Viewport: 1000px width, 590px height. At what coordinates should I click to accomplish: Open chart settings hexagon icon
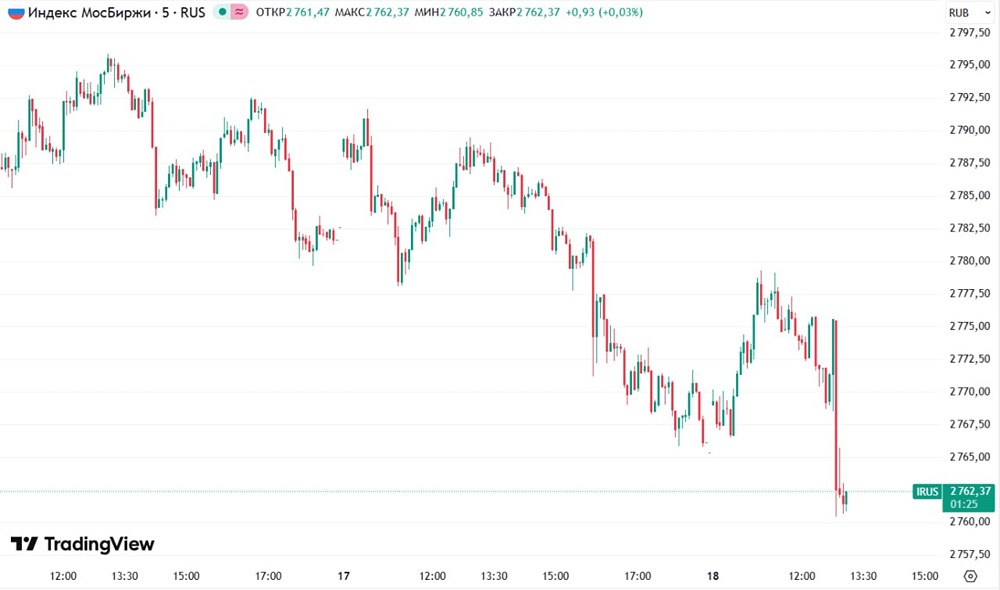tap(969, 576)
